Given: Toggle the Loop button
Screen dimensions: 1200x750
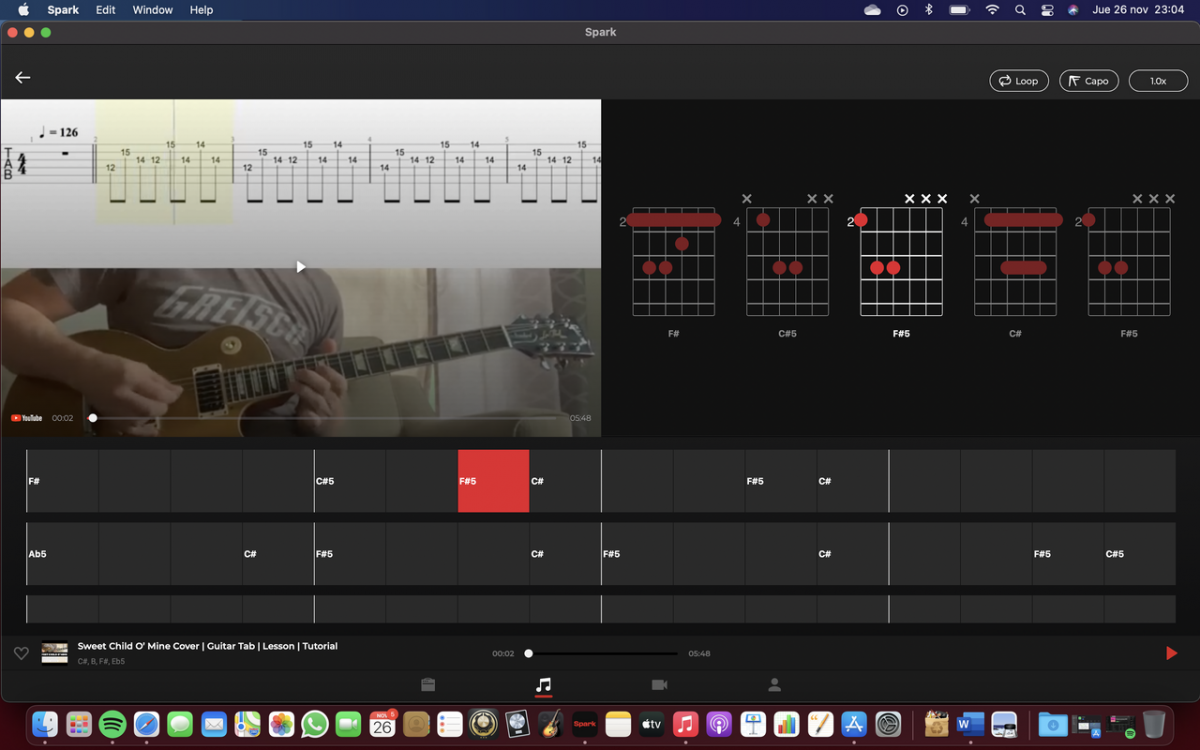Looking at the screenshot, I should point(1019,81).
